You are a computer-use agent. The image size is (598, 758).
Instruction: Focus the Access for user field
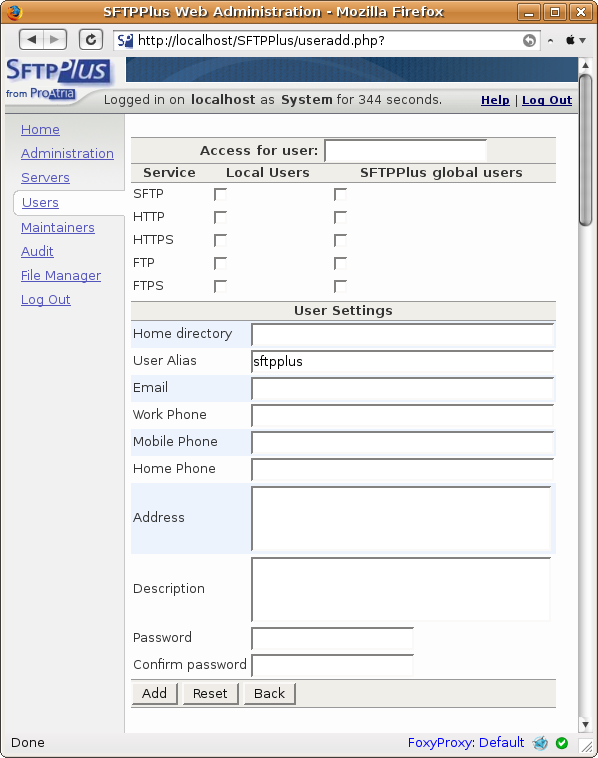click(x=406, y=151)
